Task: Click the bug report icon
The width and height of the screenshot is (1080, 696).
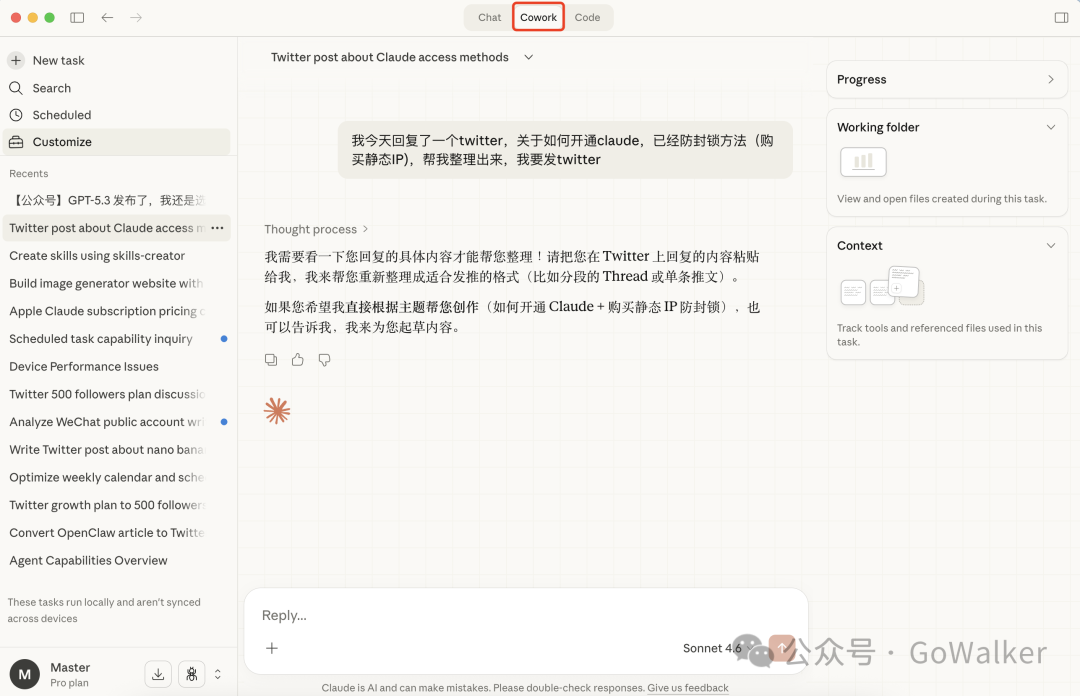Action: (191, 674)
